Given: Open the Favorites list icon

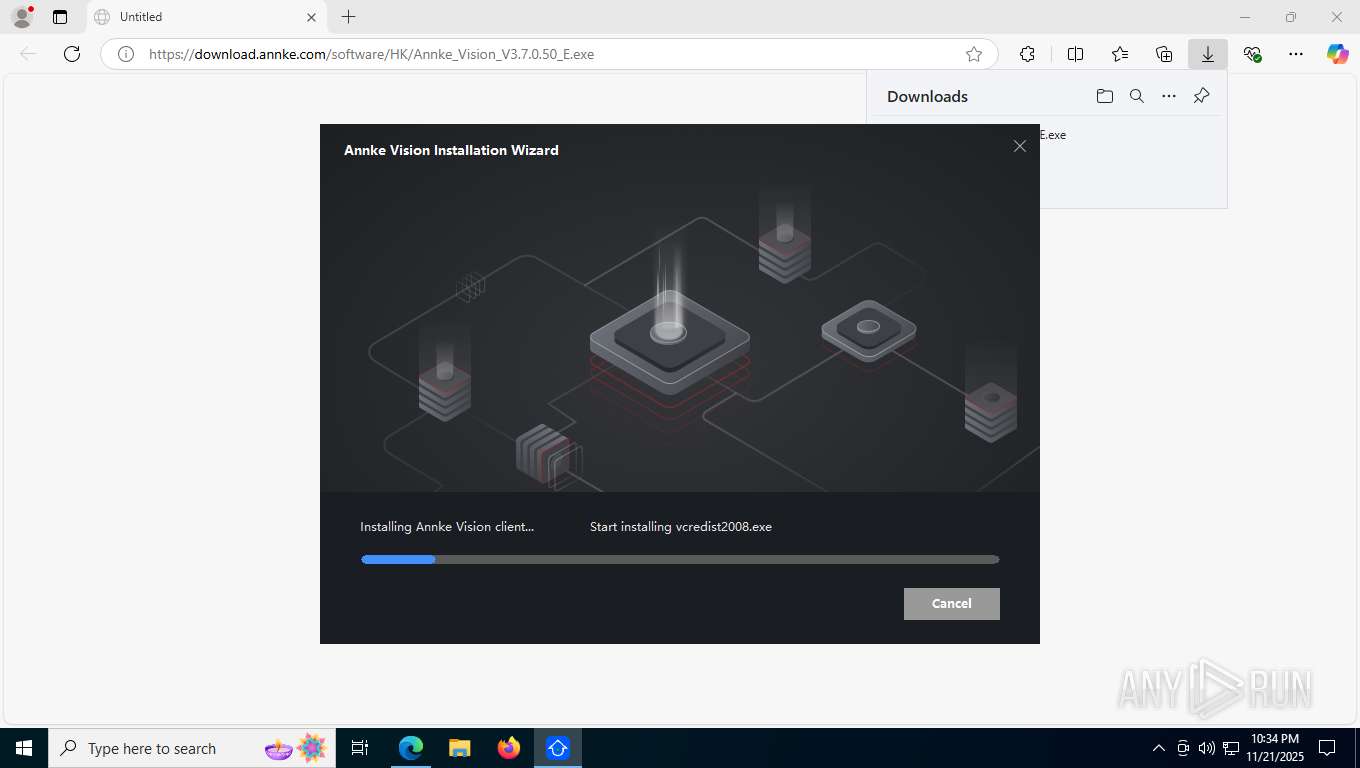Looking at the screenshot, I should click(x=1120, y=54).
